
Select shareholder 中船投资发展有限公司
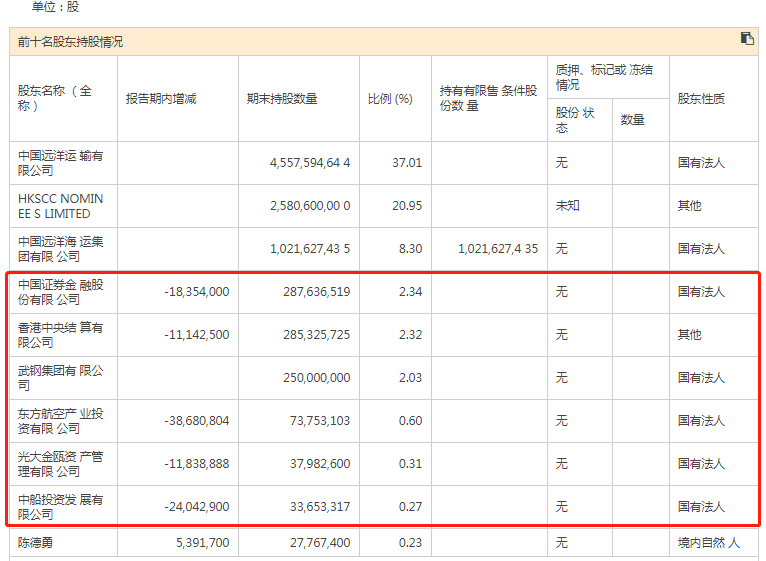pyautogui.click(x=61, y=507)
